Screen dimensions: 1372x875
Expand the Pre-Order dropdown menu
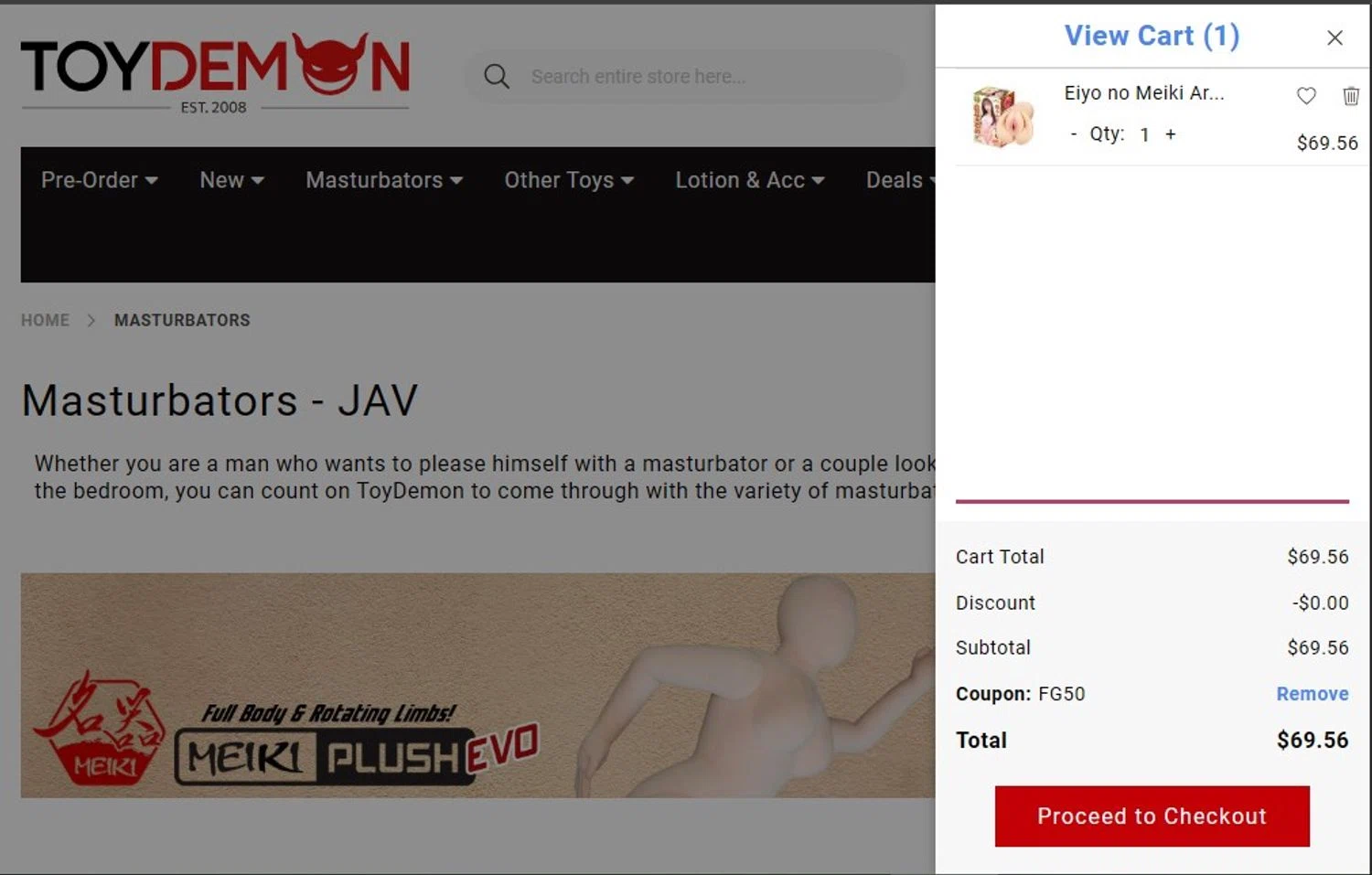tap(100, 180)
